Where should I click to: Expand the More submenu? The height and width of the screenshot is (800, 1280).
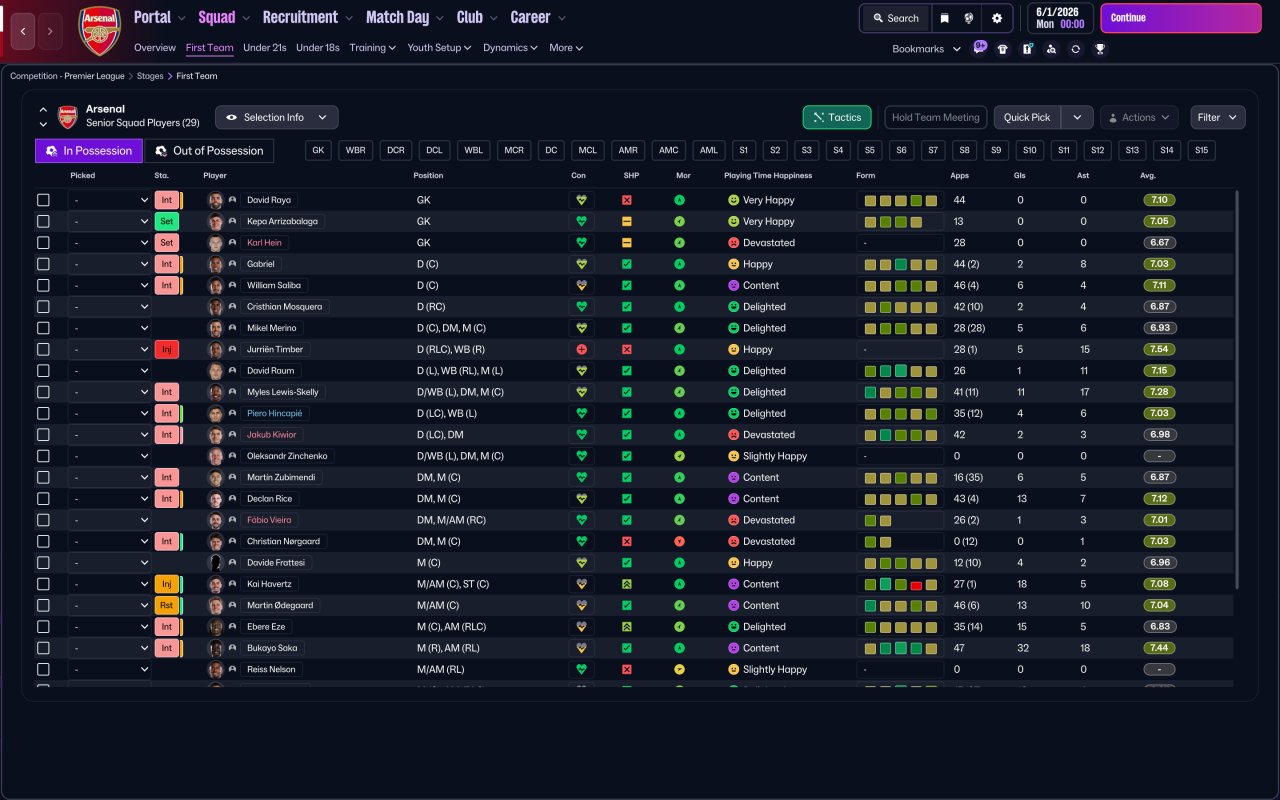coord(565,48)
